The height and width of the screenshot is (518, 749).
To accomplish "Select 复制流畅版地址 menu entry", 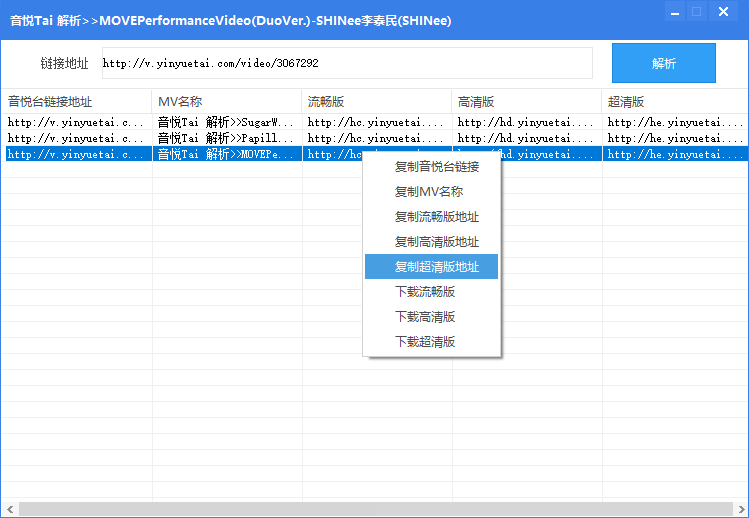I will [x=436, y=217].
